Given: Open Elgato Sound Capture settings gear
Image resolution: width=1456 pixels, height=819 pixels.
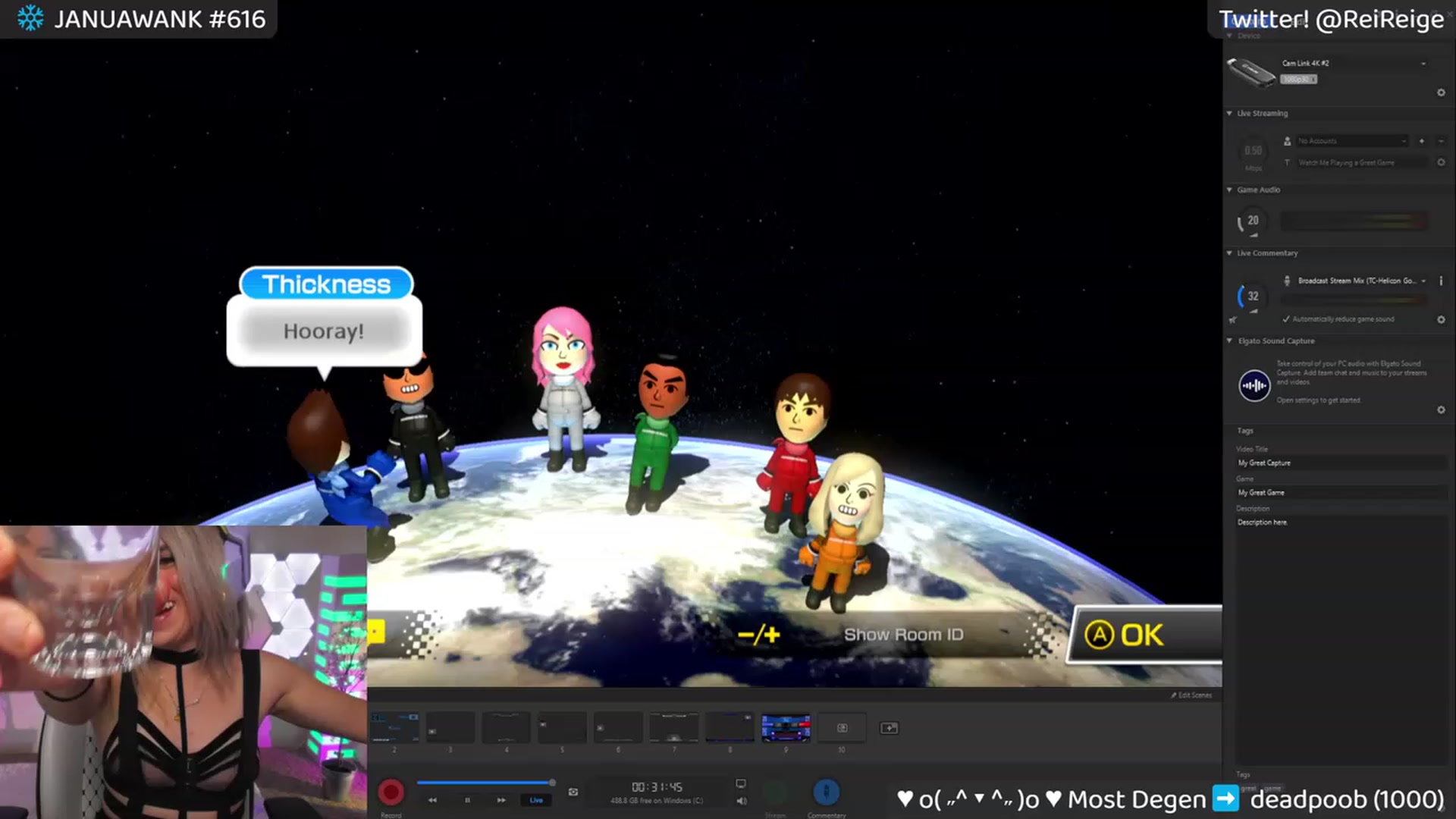Looking at the screenshot, I should (x=1441, y=409).
